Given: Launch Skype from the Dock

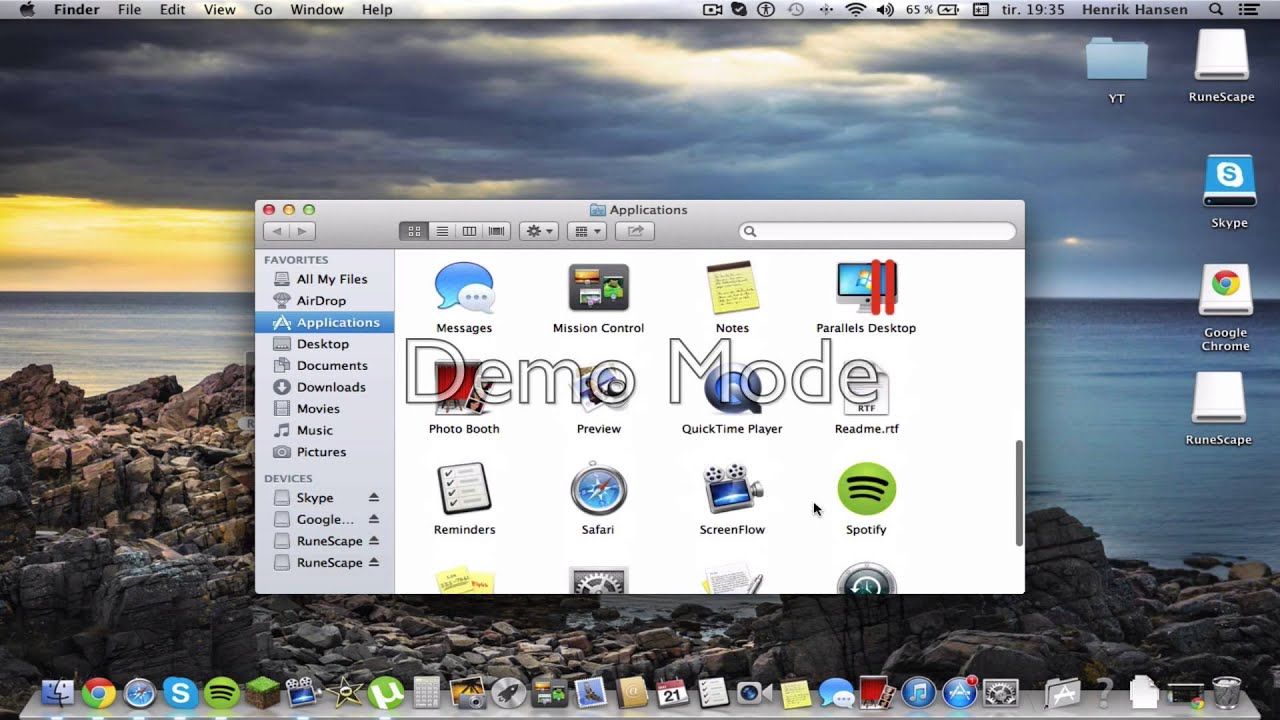Looking at the screenshot, I should tap(180, 692).
